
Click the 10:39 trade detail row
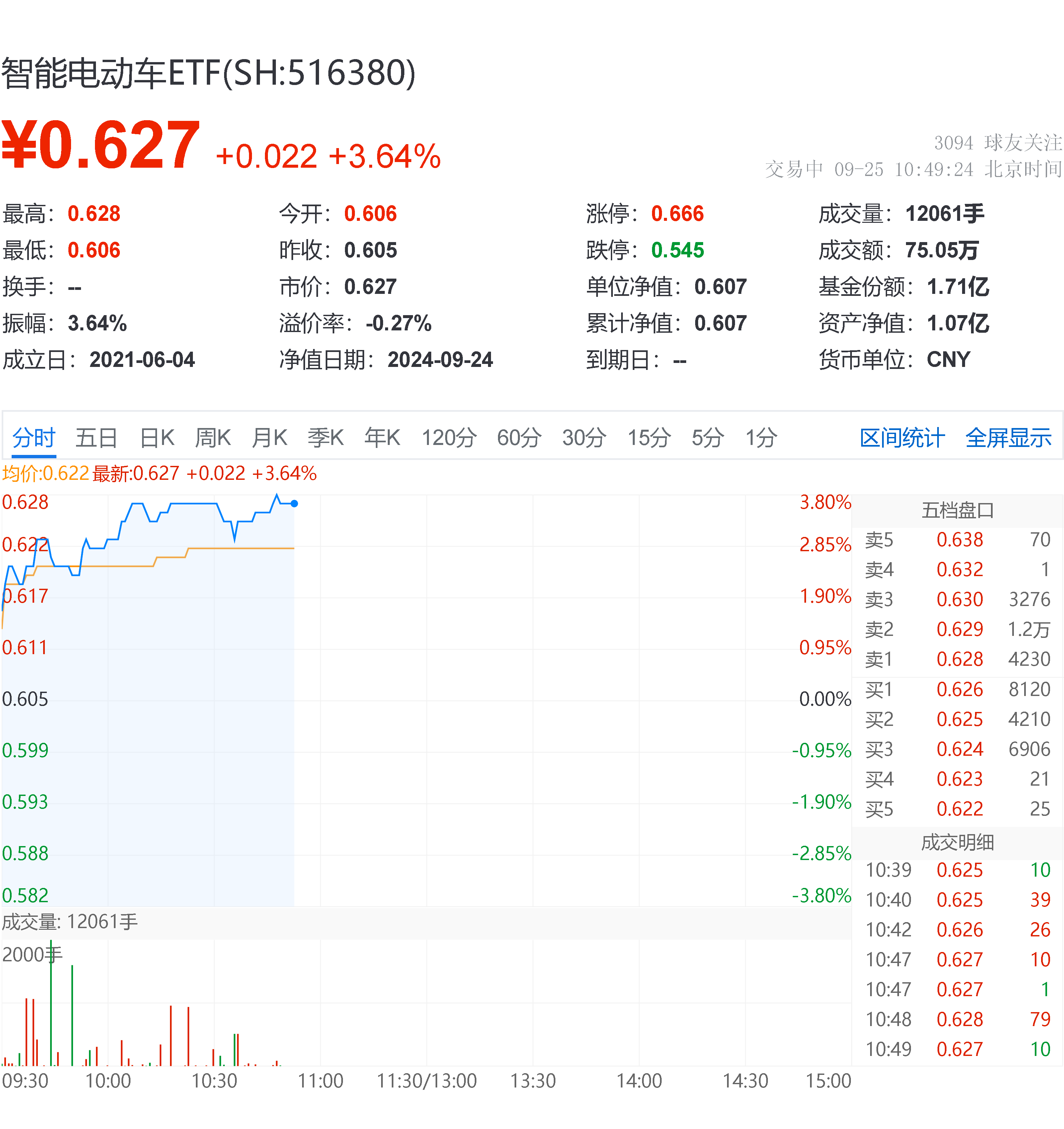click(x=957, y=870)
